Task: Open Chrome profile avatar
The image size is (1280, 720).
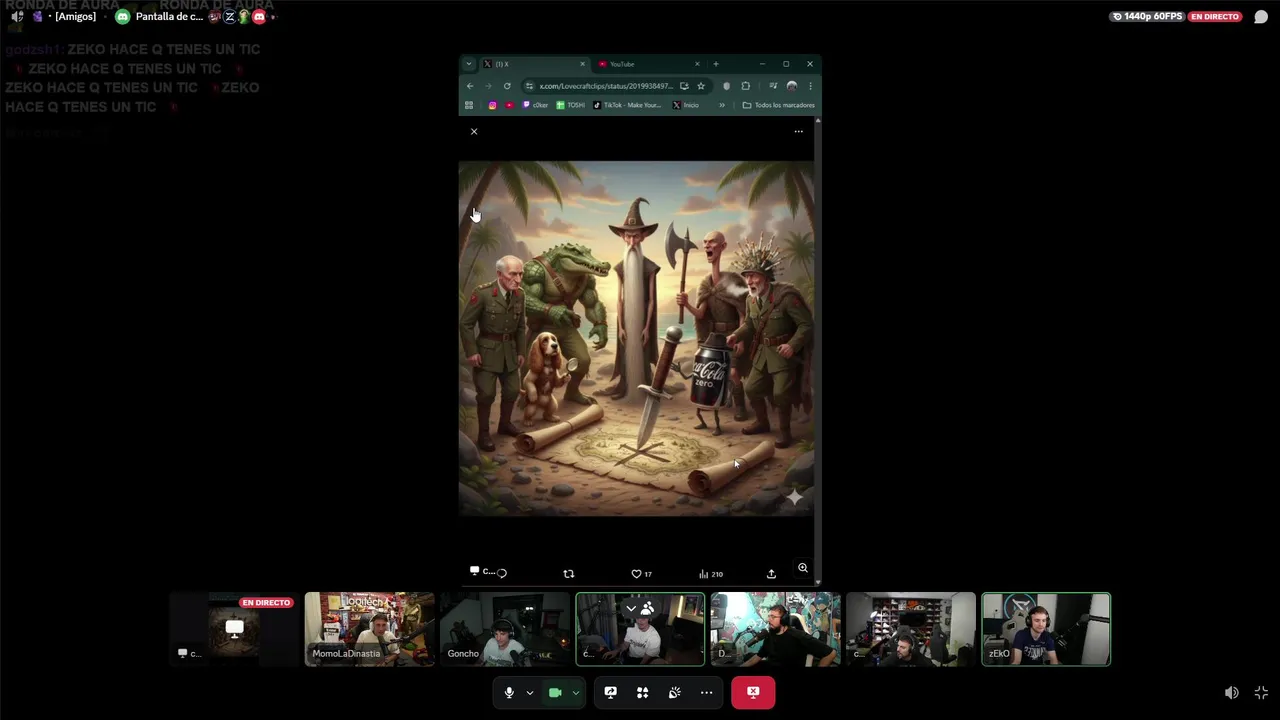Action: 792,86
